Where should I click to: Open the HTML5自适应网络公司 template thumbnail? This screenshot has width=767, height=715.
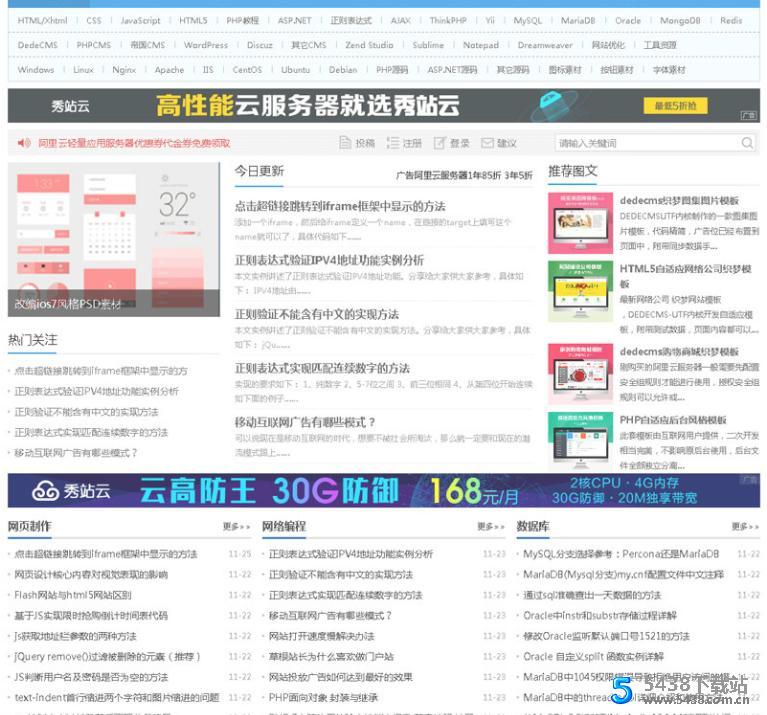pyautogui.click(x=580, y=291)
